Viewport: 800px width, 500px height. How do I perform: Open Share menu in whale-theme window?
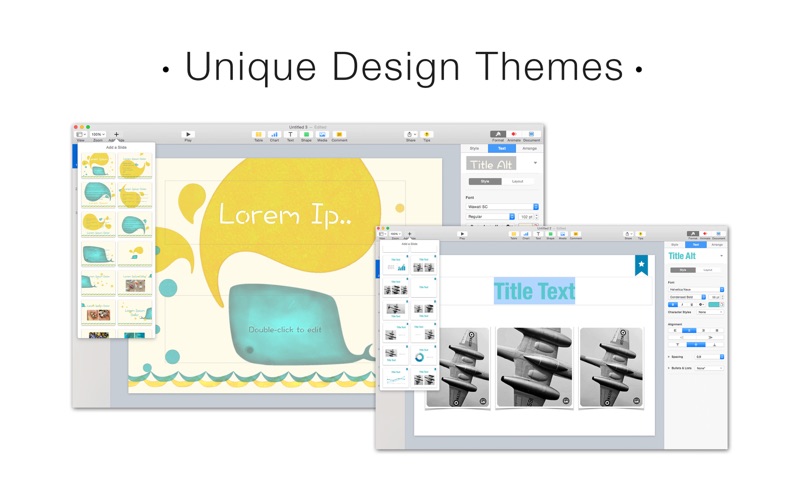(411, 135)
